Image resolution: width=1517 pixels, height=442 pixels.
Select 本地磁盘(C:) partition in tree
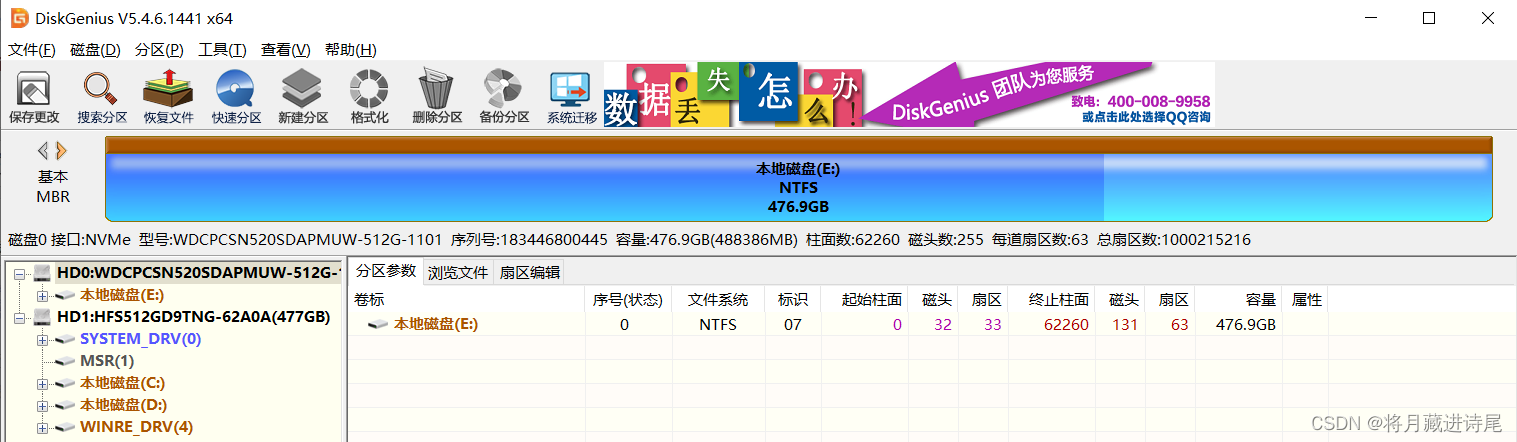122,383
